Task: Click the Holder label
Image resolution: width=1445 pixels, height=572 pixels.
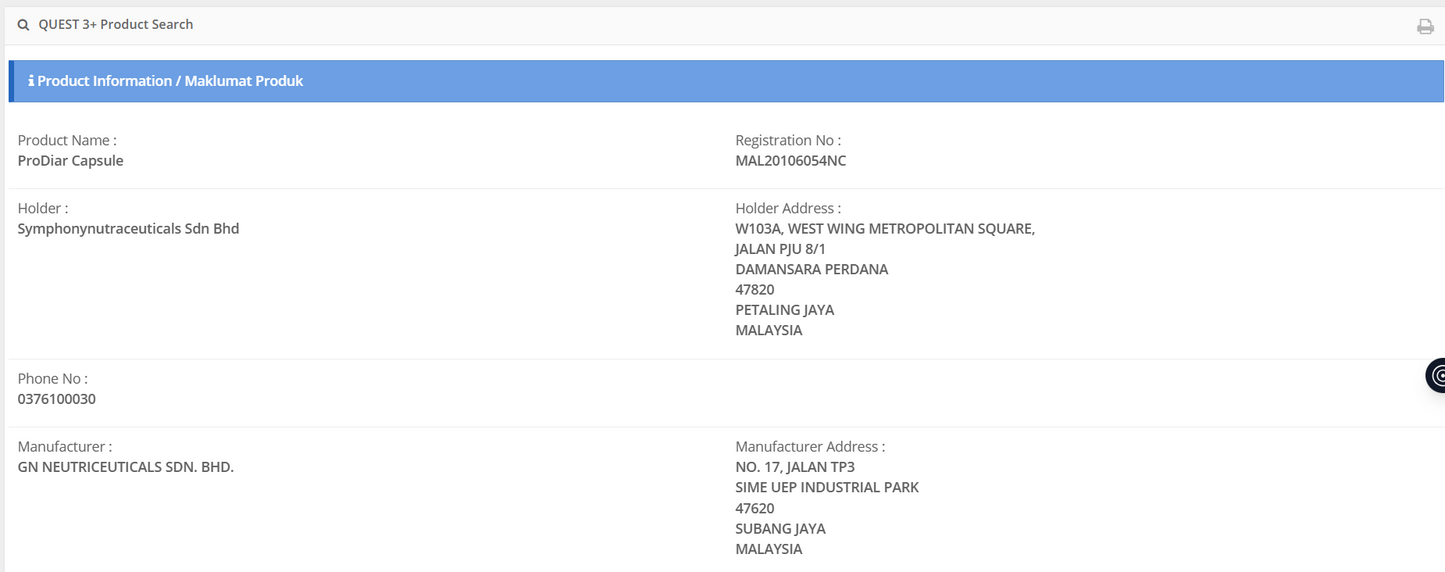Action: coord(43,209)
